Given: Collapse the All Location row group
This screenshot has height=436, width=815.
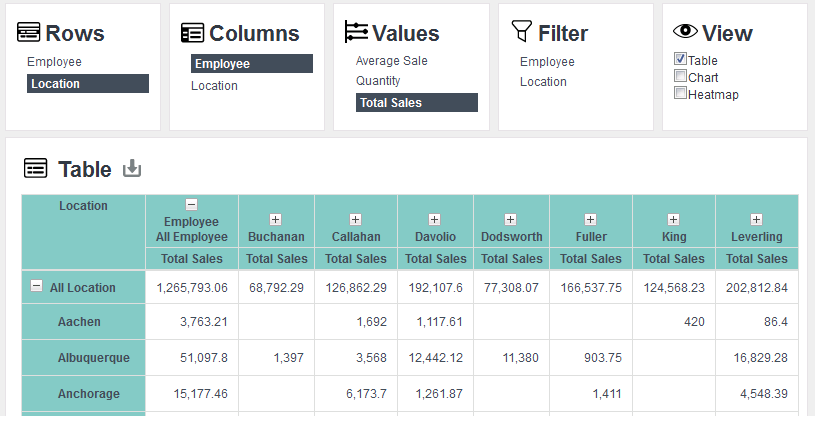Looking at the screenshot, I should pos(36,286).
